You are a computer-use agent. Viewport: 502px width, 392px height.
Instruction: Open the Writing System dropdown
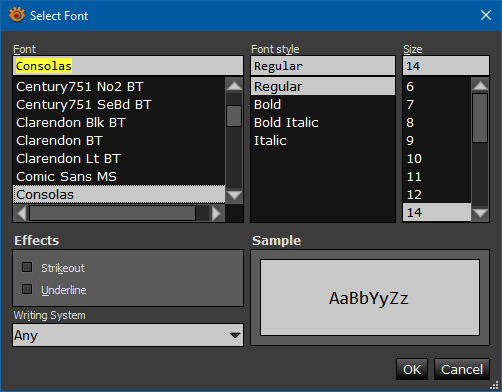pyautogui.click(x=128, y=335)
